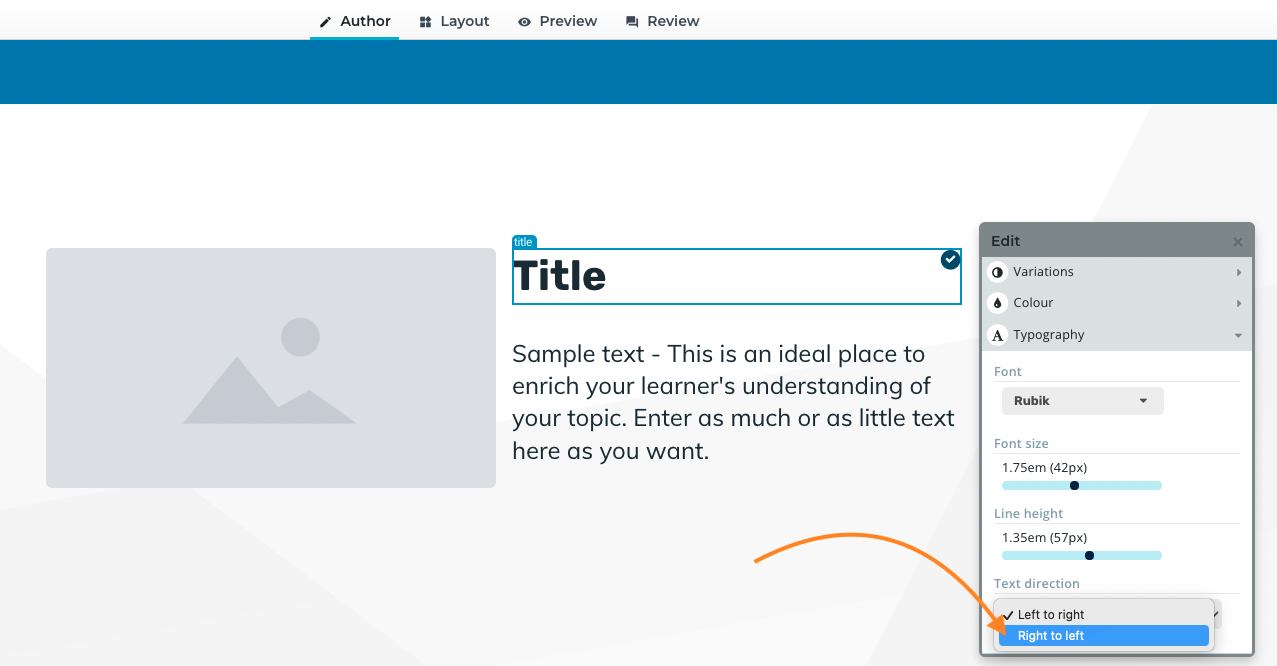1277x666 pixels.
Task: Adjust the Font size slider handle
Action: click(1074, 486)
